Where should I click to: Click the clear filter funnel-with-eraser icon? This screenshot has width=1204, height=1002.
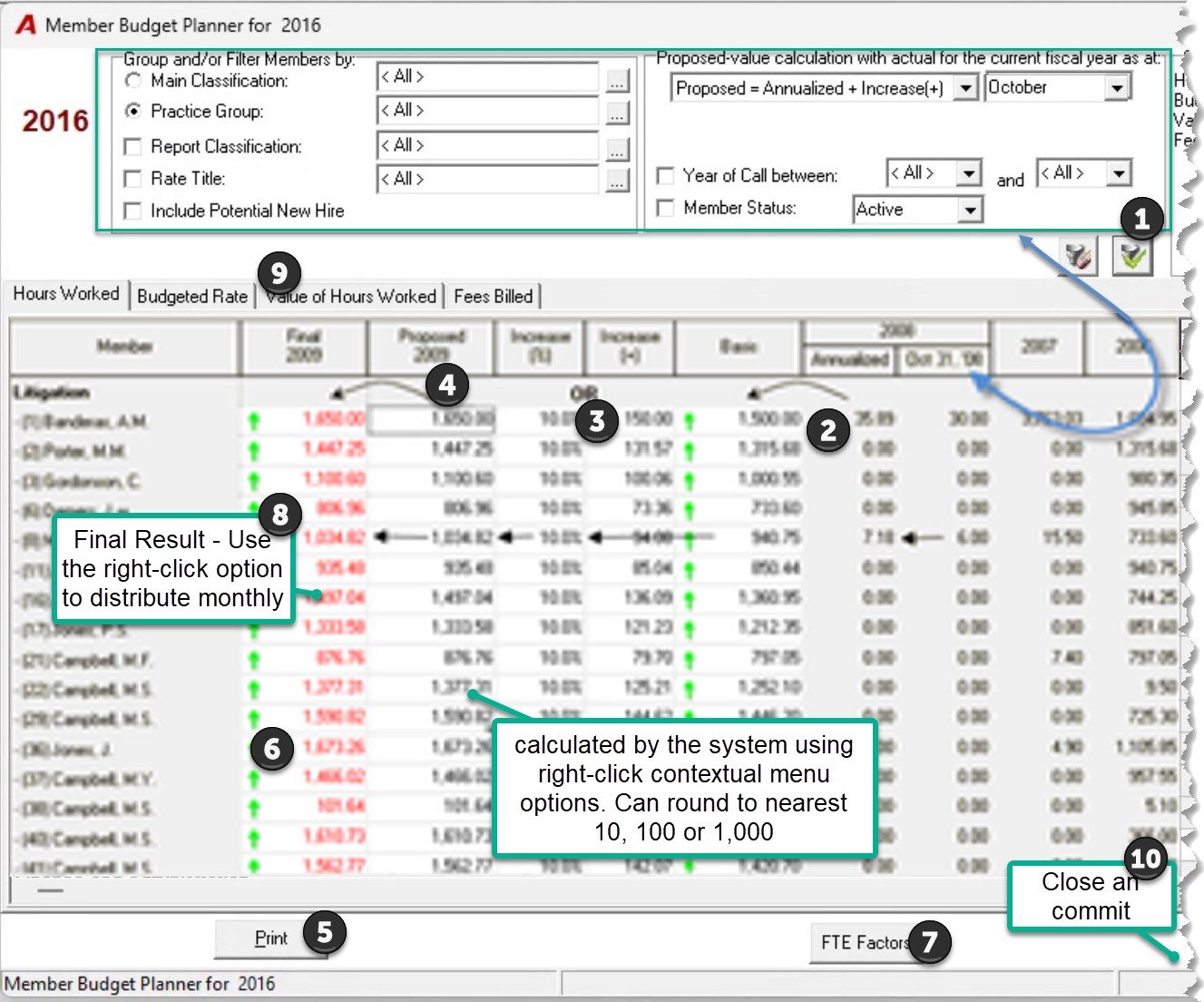tap(1078, 256)
